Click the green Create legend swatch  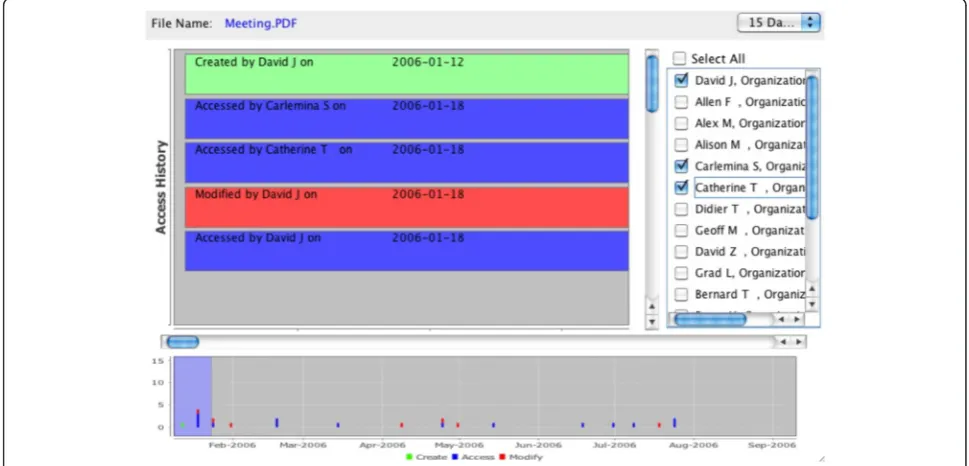pyautogui.click(x=408, y=457)
